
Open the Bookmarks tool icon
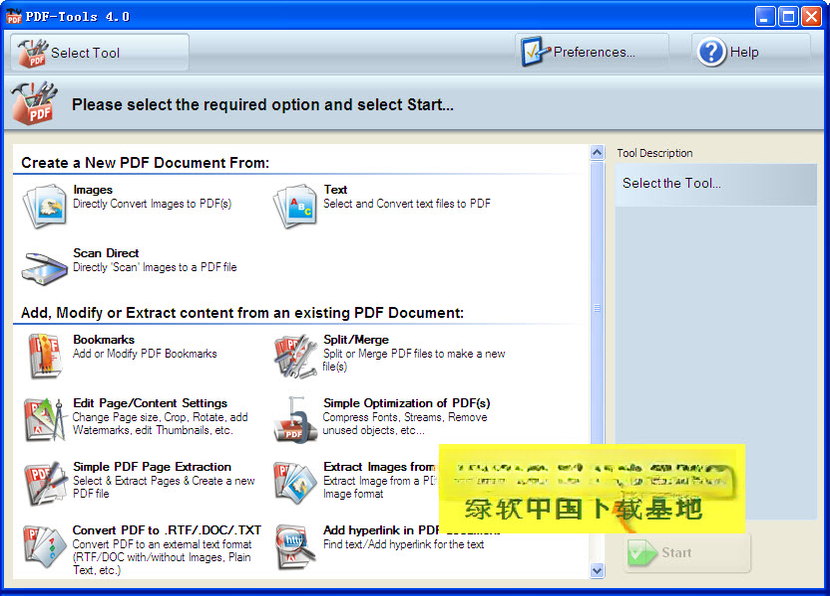click(x=45, y=356)
